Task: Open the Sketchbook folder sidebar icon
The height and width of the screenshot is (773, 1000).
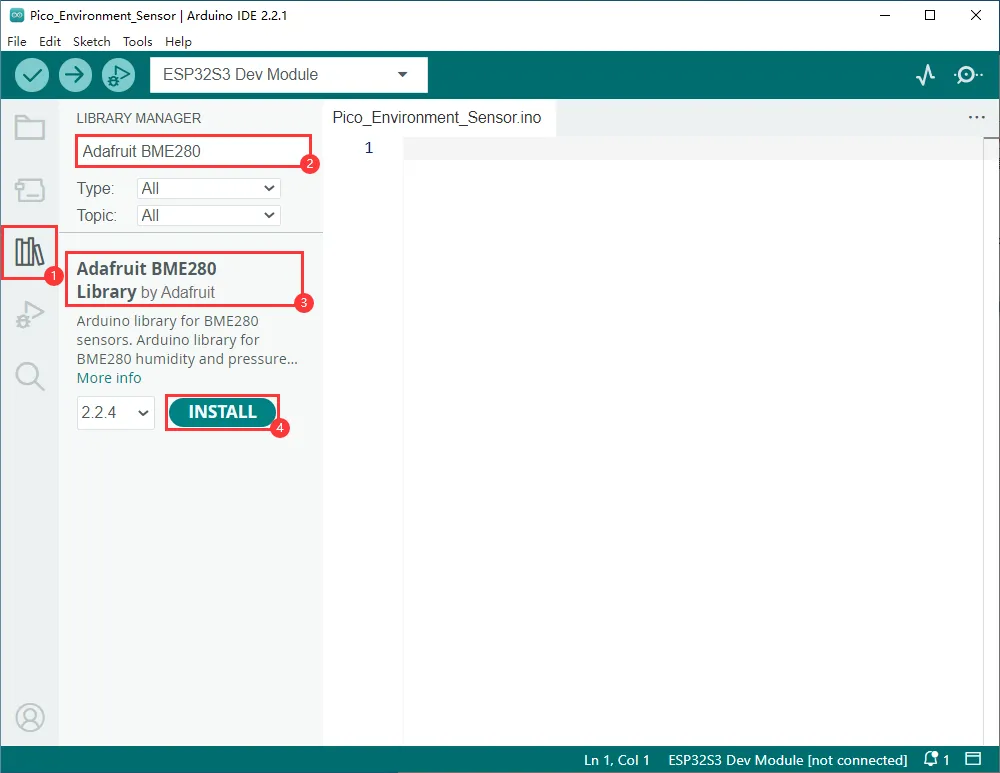Action: (x=30, y=128)
